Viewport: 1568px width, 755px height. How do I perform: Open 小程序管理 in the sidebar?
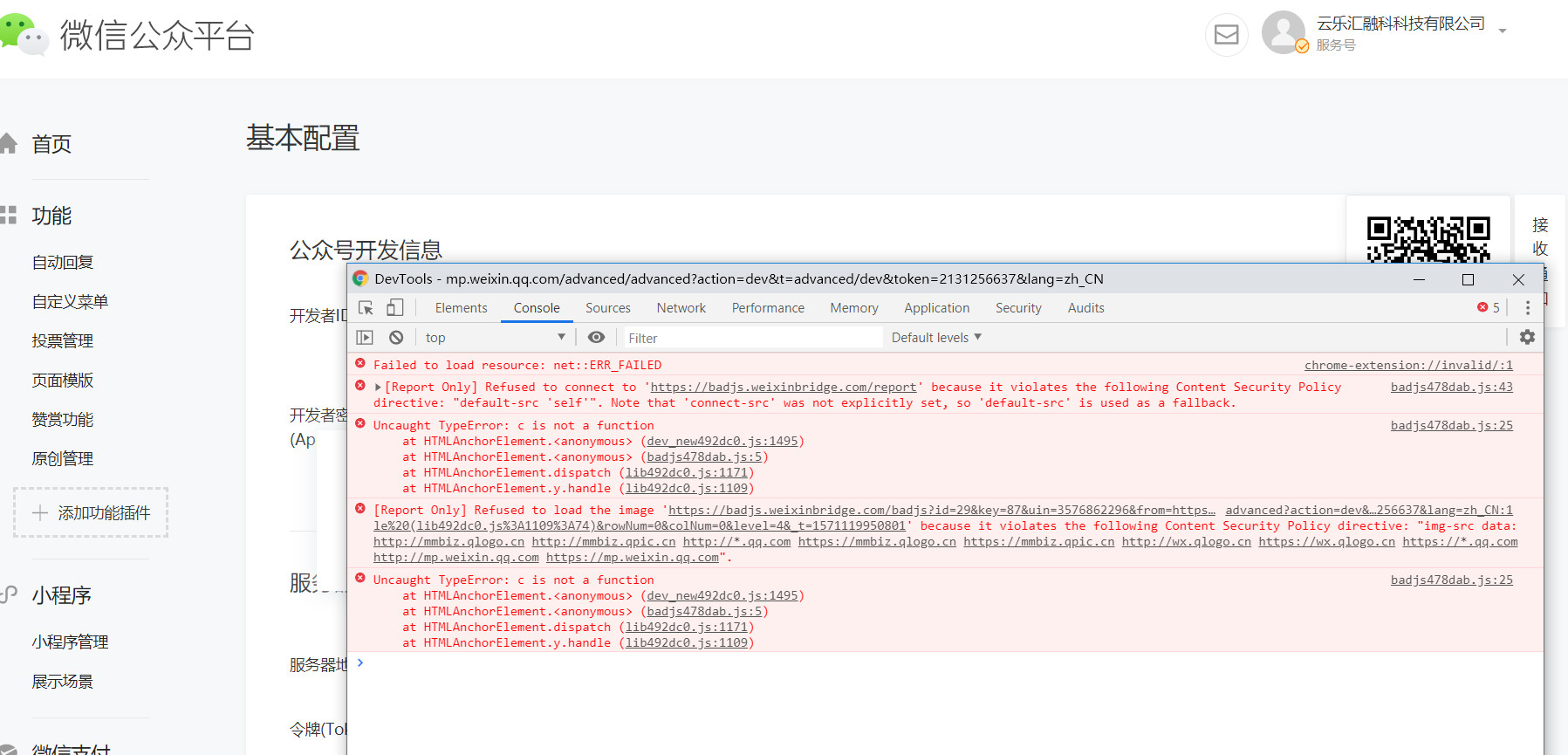pyautogui.click(x=70, y=642)
